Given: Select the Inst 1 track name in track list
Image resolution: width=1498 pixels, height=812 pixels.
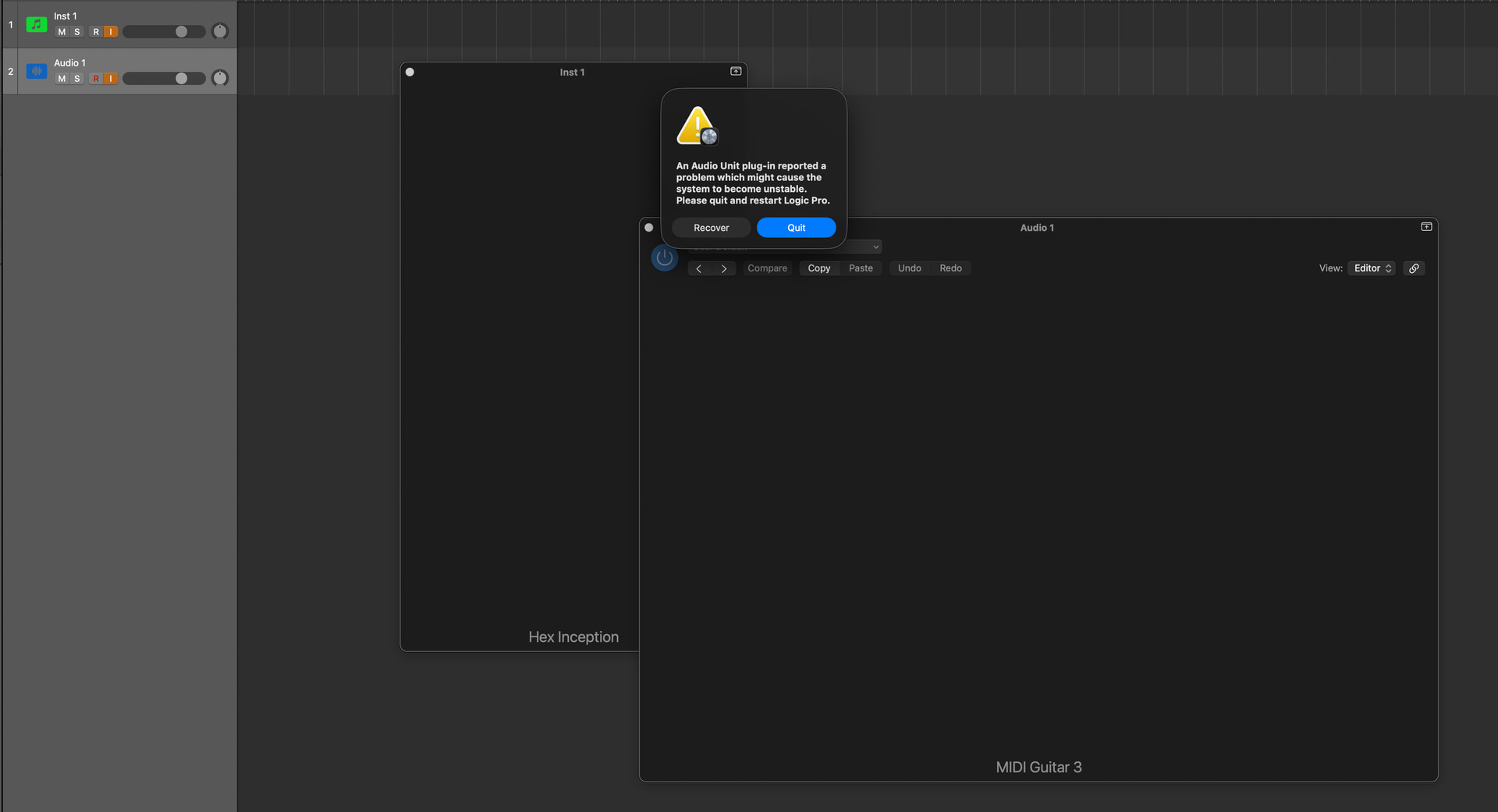Looking at the screenshot, I should [66, 16].
